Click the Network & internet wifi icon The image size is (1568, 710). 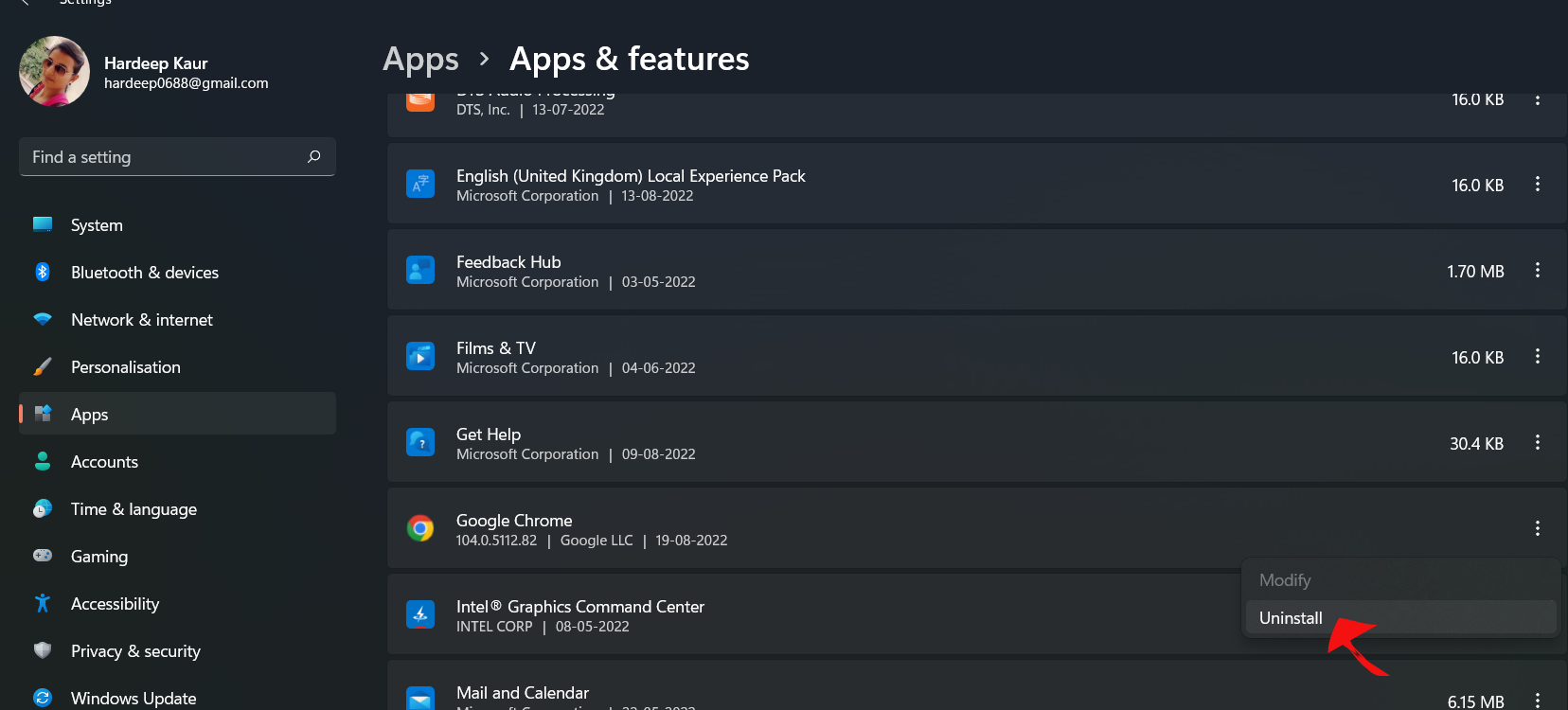pos(43,320)
